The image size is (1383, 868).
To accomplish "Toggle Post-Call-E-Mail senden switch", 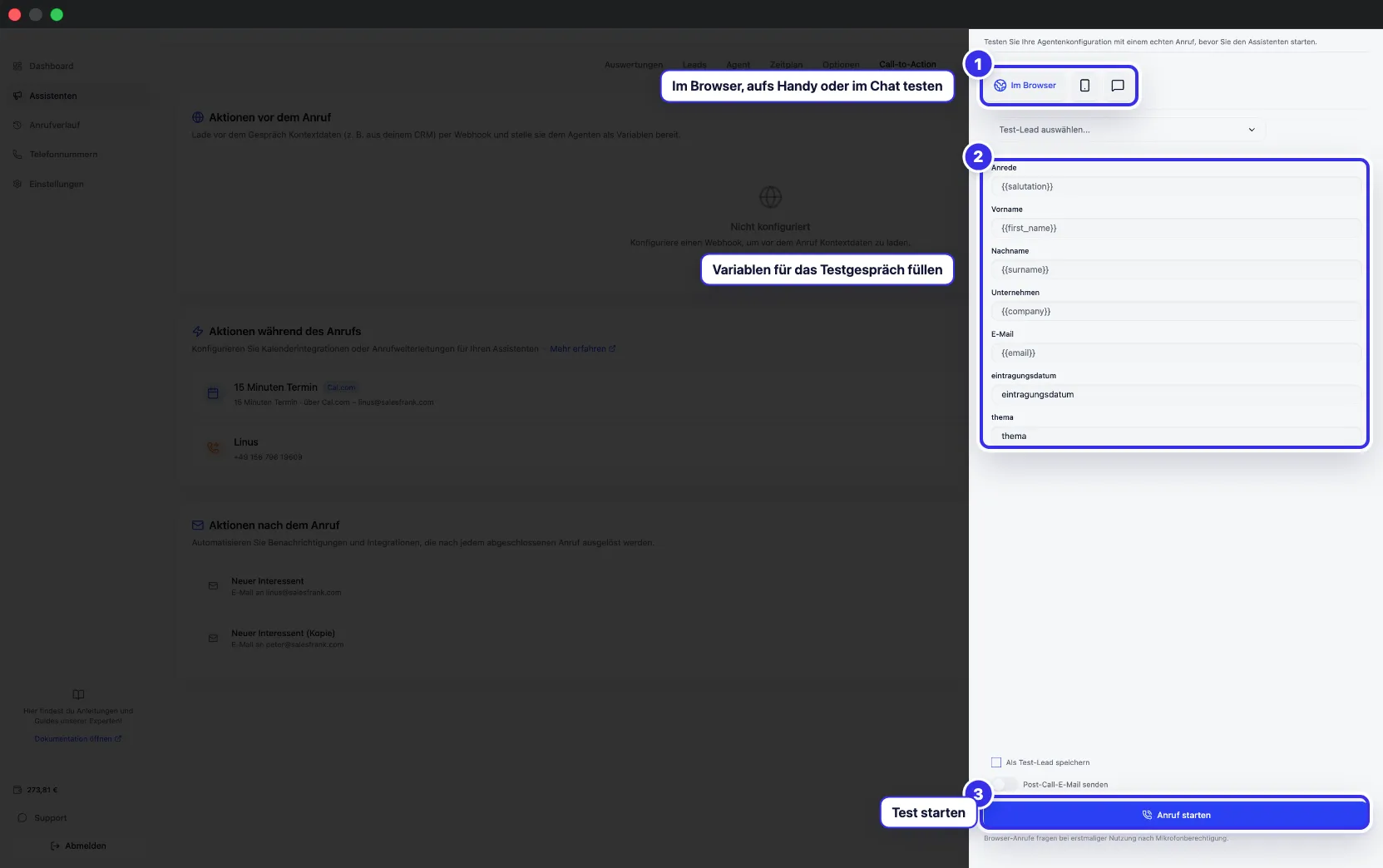I will click(1004, 784).
